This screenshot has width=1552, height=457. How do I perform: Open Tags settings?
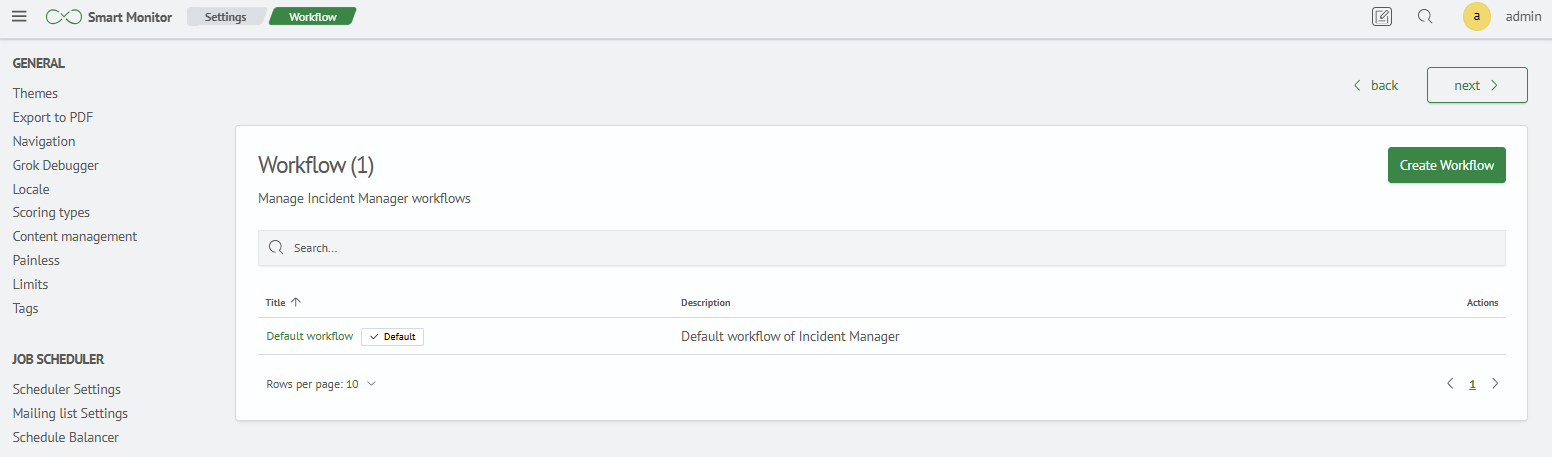(x=26, y=308)
